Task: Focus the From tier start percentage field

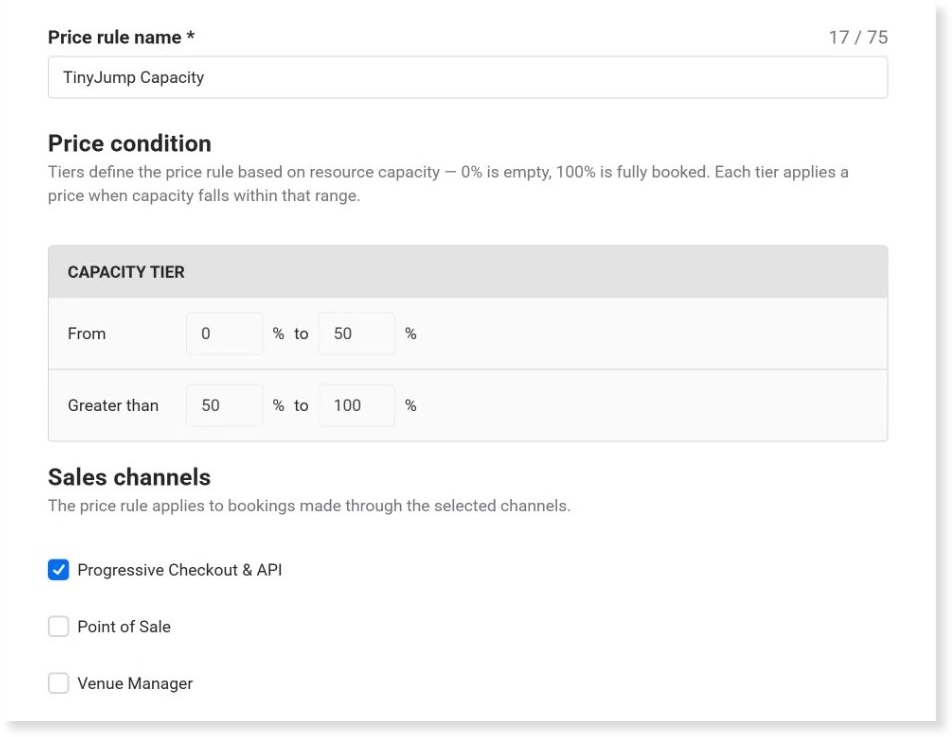Action: coord(224,333)
